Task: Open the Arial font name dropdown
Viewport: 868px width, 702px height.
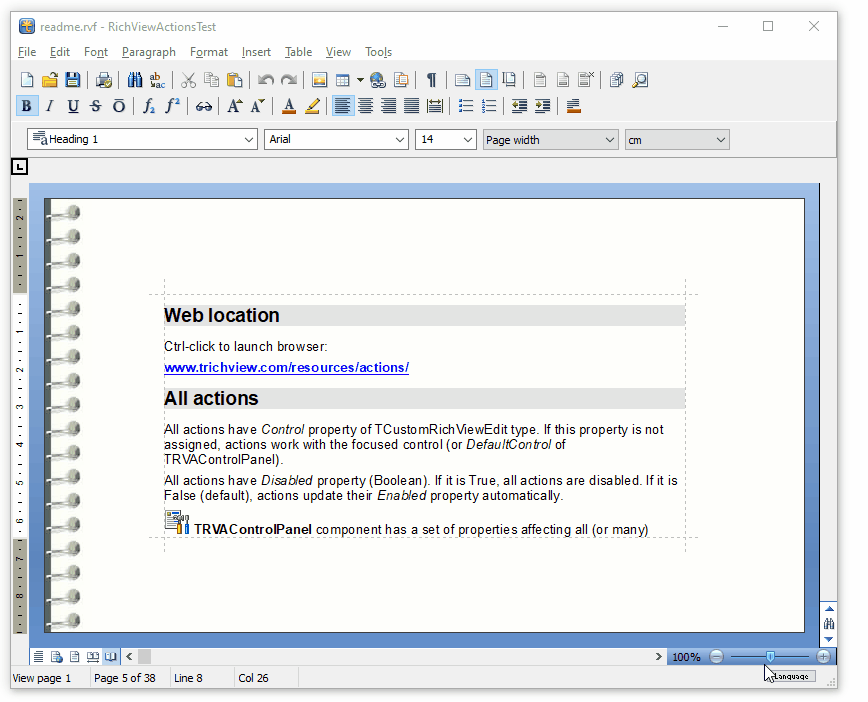Action: pos(399,140)
